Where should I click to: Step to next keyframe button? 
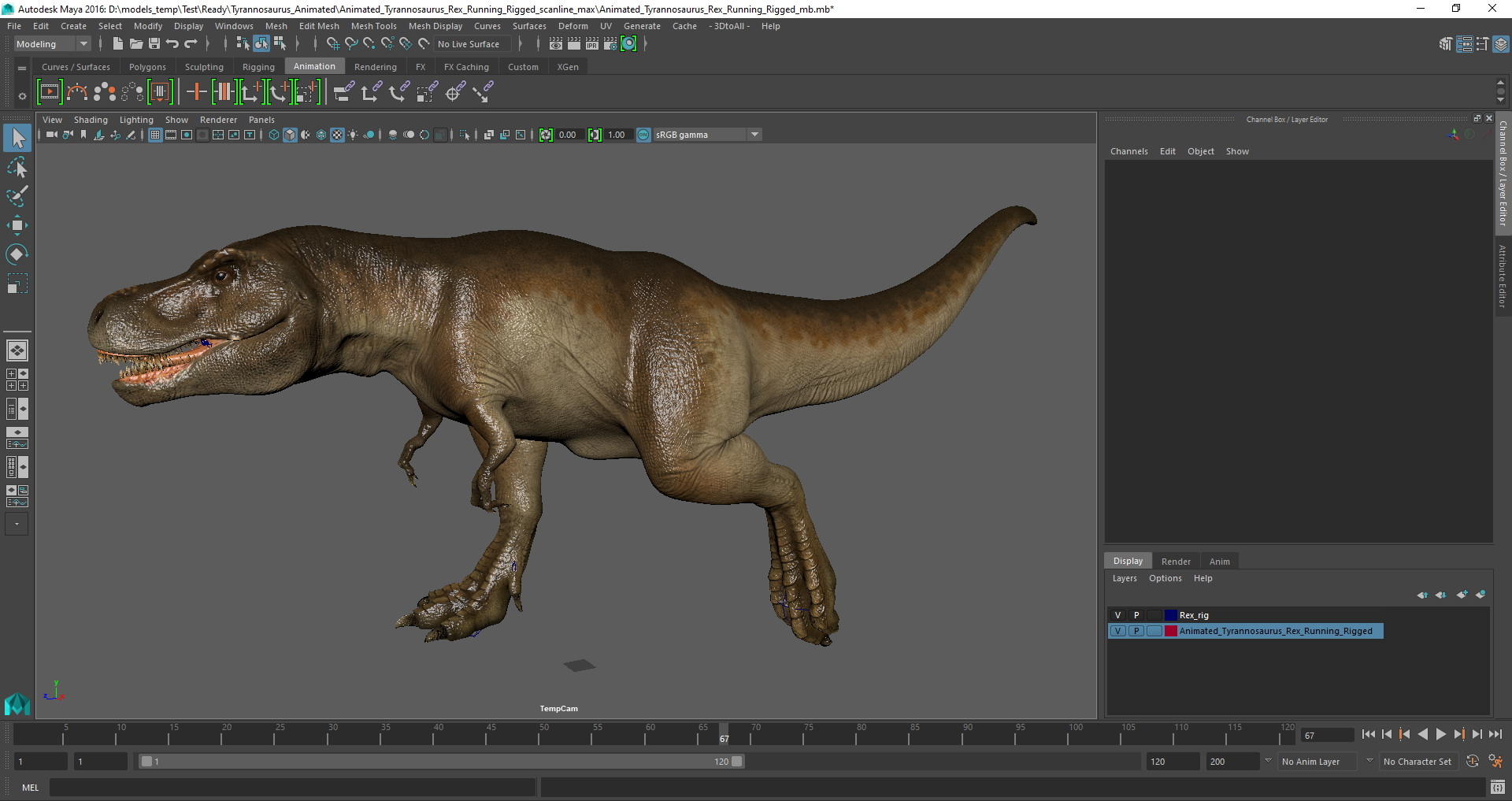1459,734
